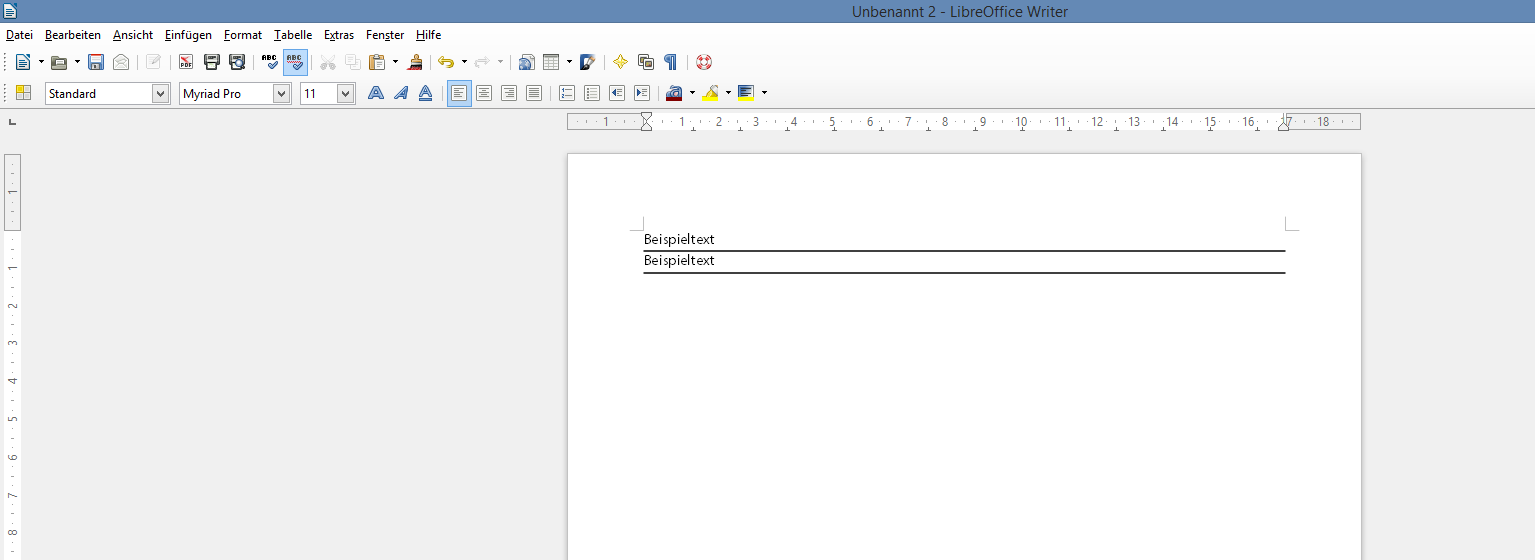Toggle Italic formatting
The height and width of the screenshot is (560, 1535).
pyautogui.click(x=401, y=93)
